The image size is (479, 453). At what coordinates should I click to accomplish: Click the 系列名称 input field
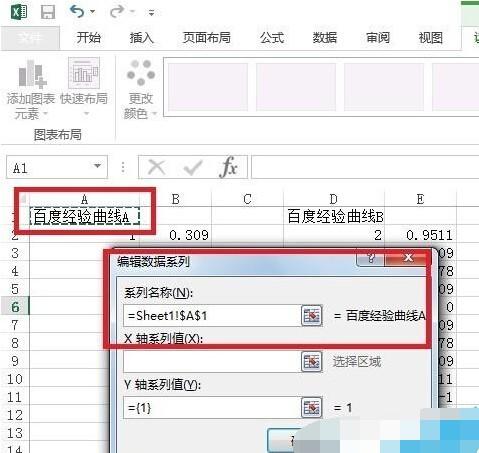(x=212, y=315)
